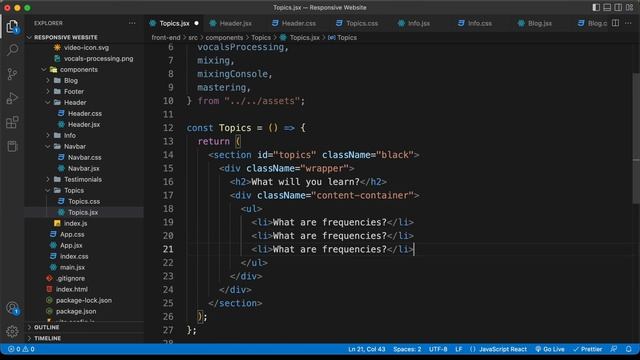Open main.jsx file
Screen dimensions: 640x360
click(x=72, y=267)
